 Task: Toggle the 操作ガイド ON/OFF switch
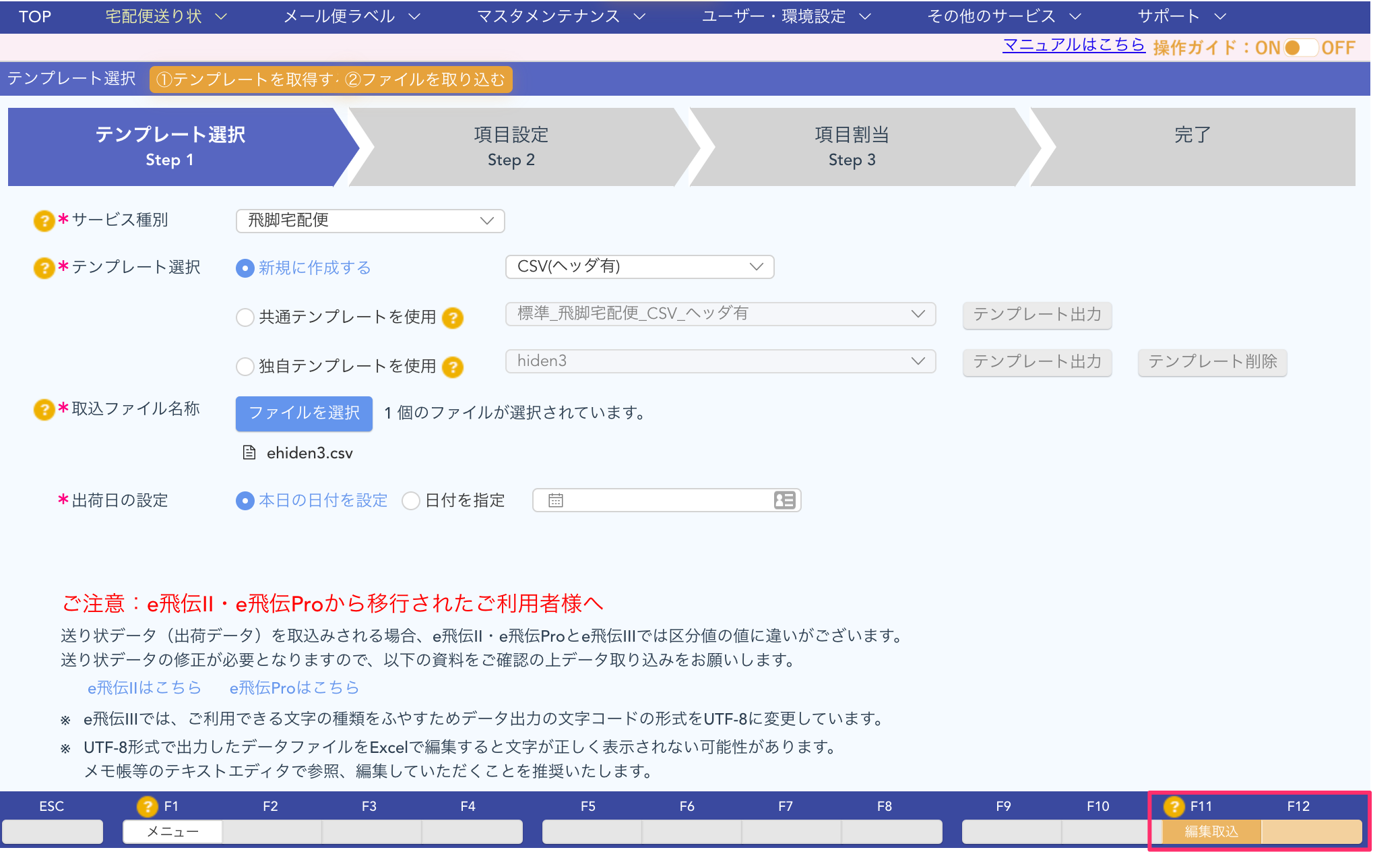coord(1300,48)
